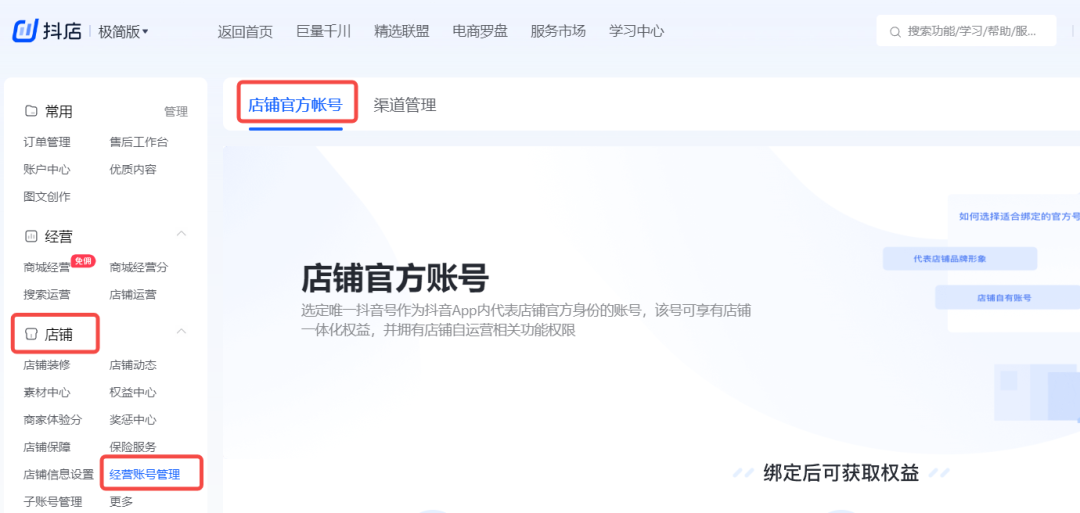Viewport: 1080px width, 513px height.
Task: Click the 常用 folder icon
Action: point(31,111)
